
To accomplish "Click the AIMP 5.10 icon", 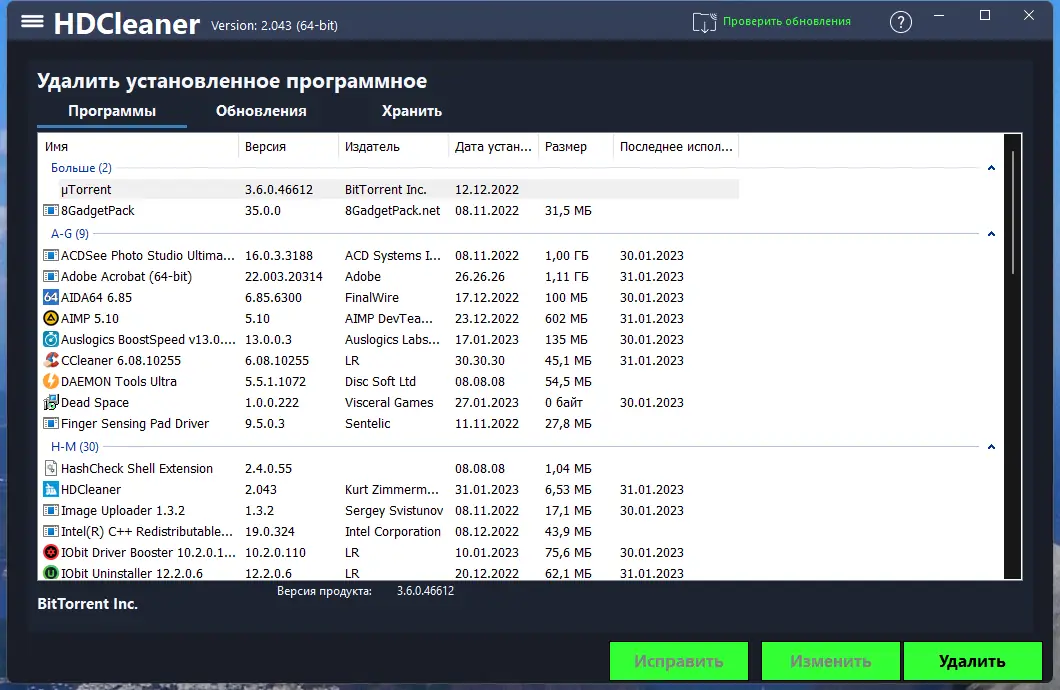I will coord(51,318).
